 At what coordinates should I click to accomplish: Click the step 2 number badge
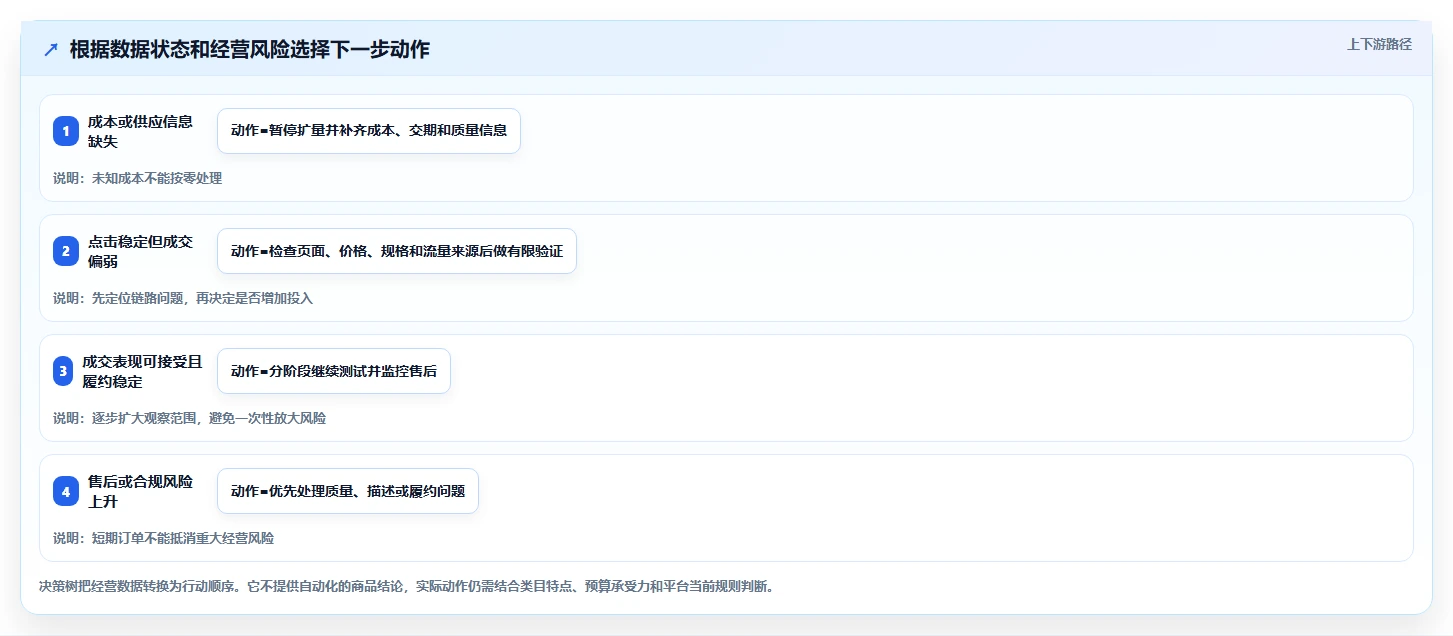(66, 251)
